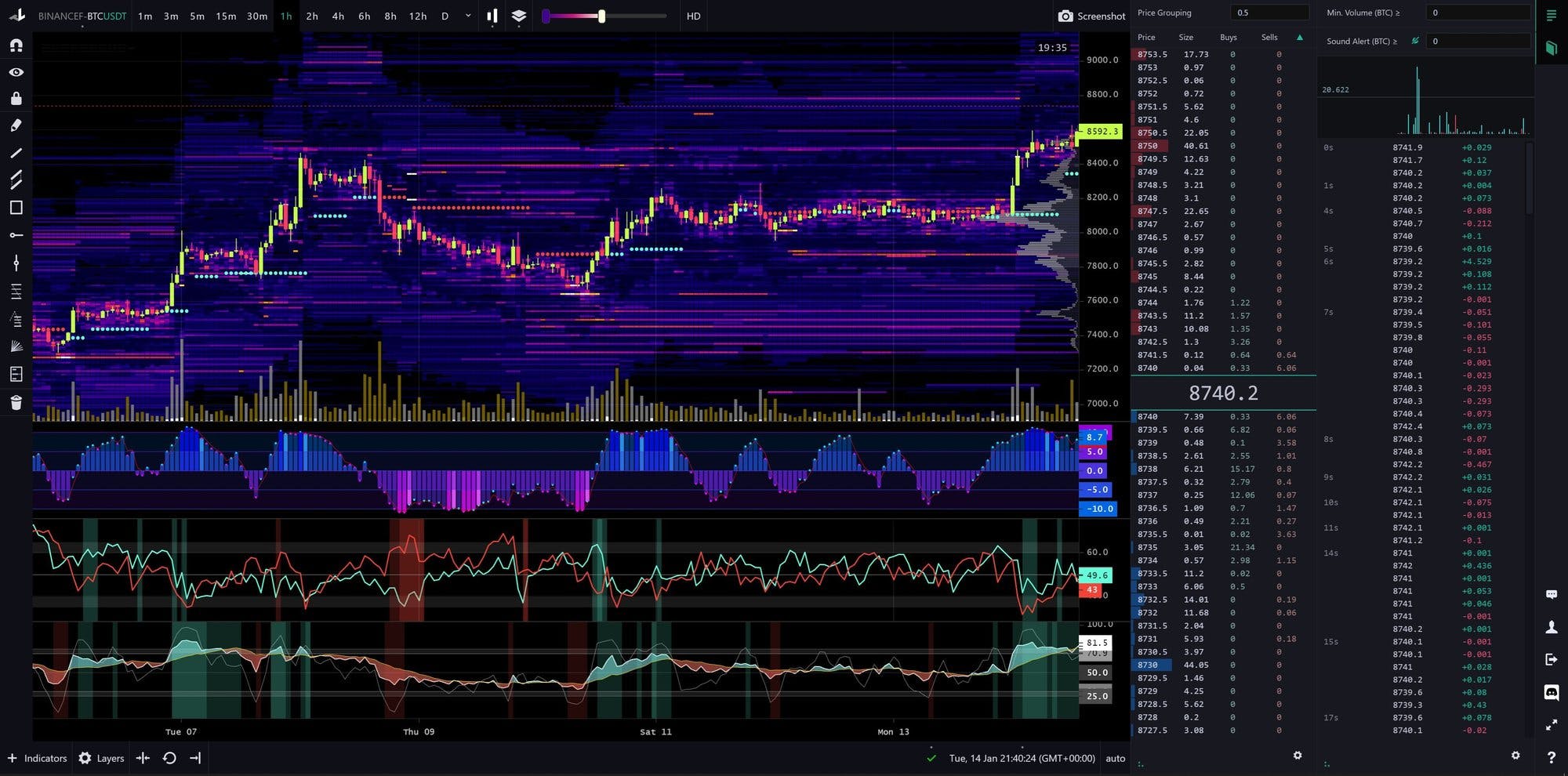Select the trend line tool

[x=16, y=153]
